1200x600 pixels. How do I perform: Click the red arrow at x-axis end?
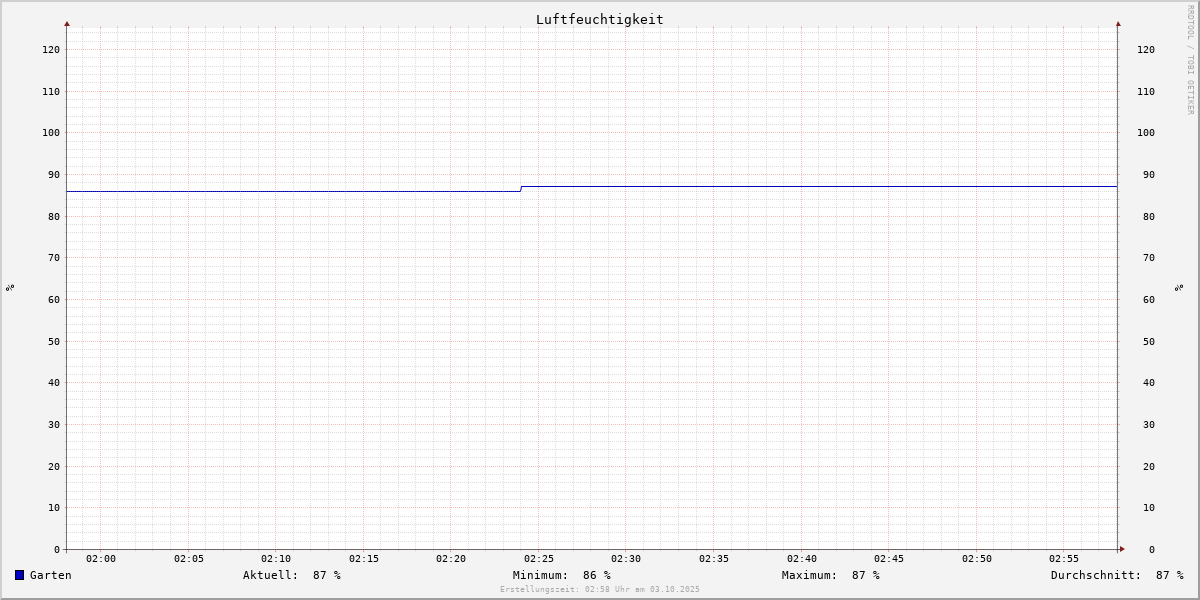(1121, 549)
